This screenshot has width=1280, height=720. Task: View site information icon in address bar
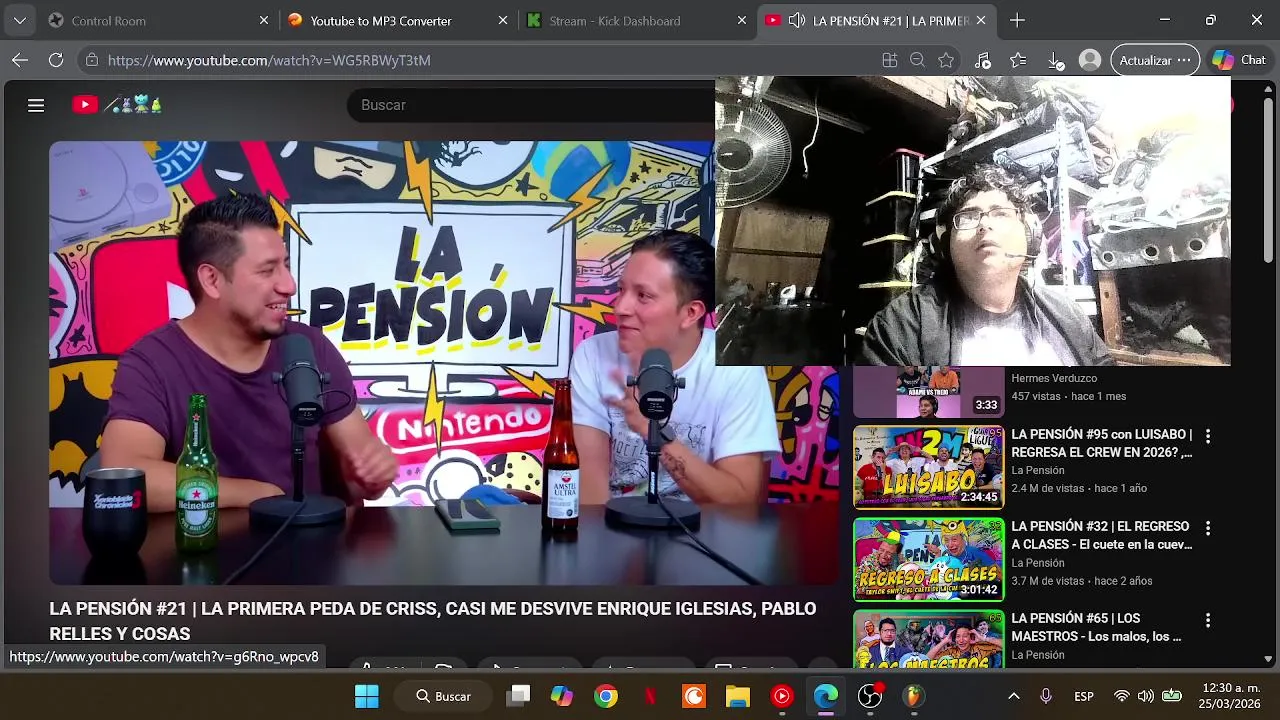(92, 60)
